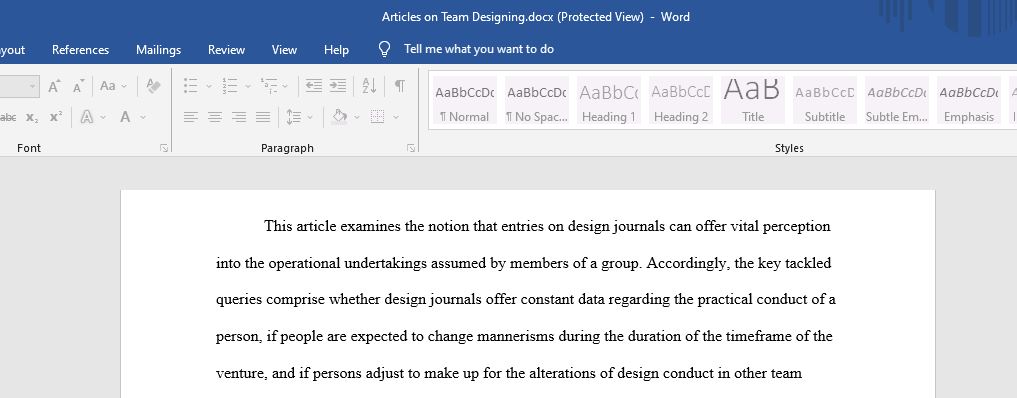The height and width of the screenshot is (398, 1017).
Task: Open the Shading color dropdown arrow
Action: (357, 117)
